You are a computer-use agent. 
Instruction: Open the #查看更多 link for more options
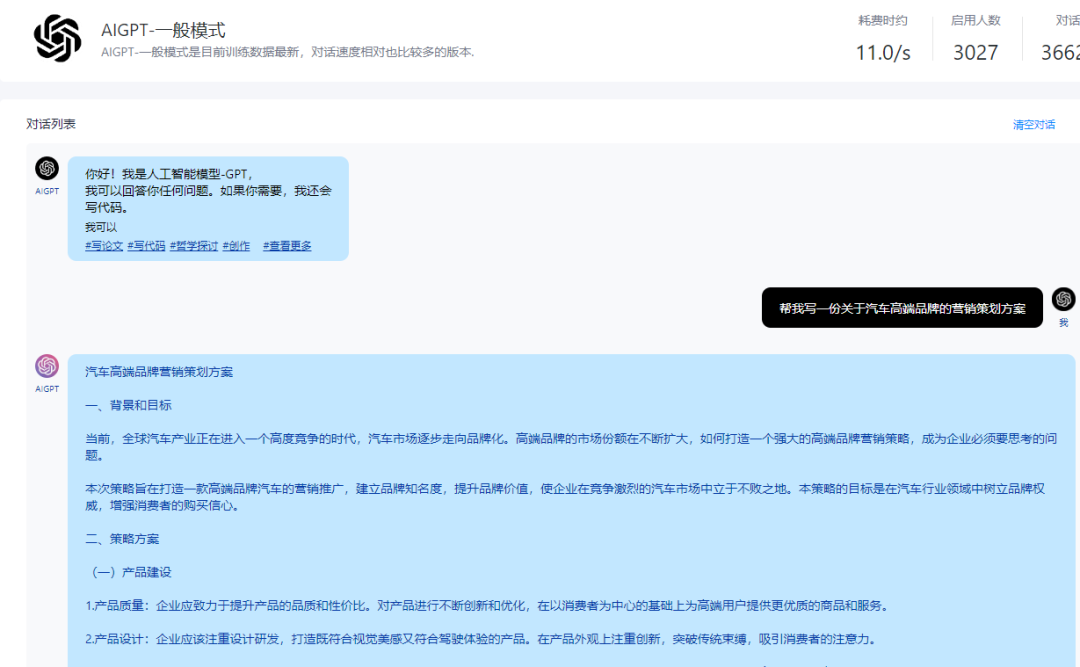[x=287, y=246]
